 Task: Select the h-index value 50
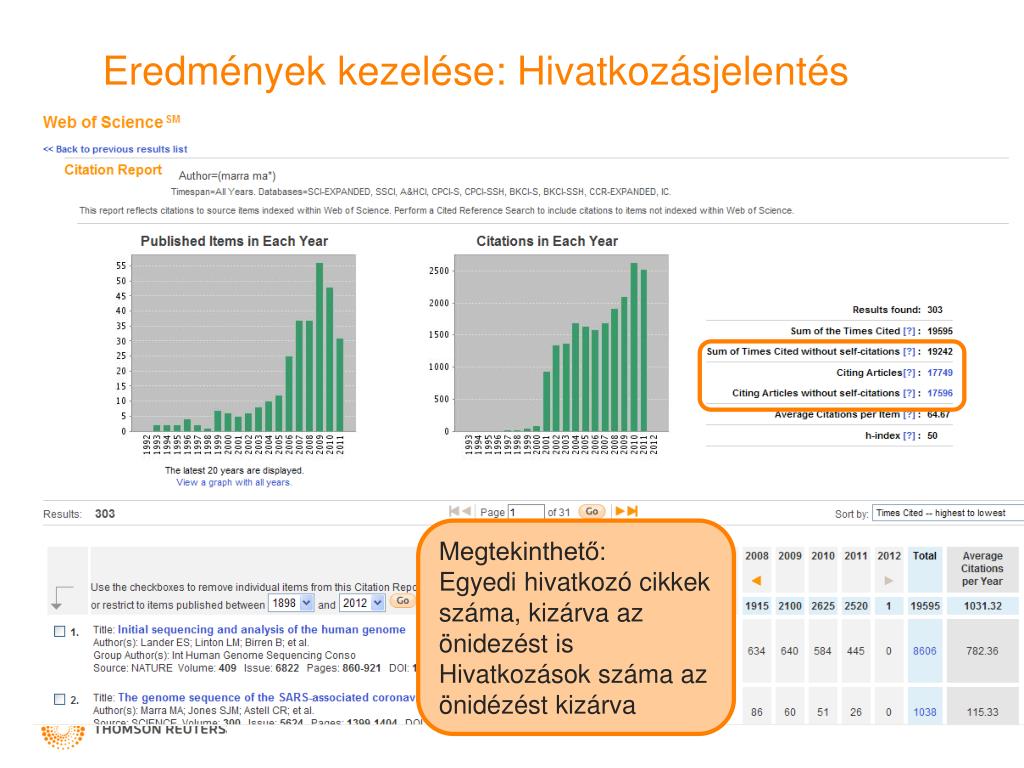point(933,436)
